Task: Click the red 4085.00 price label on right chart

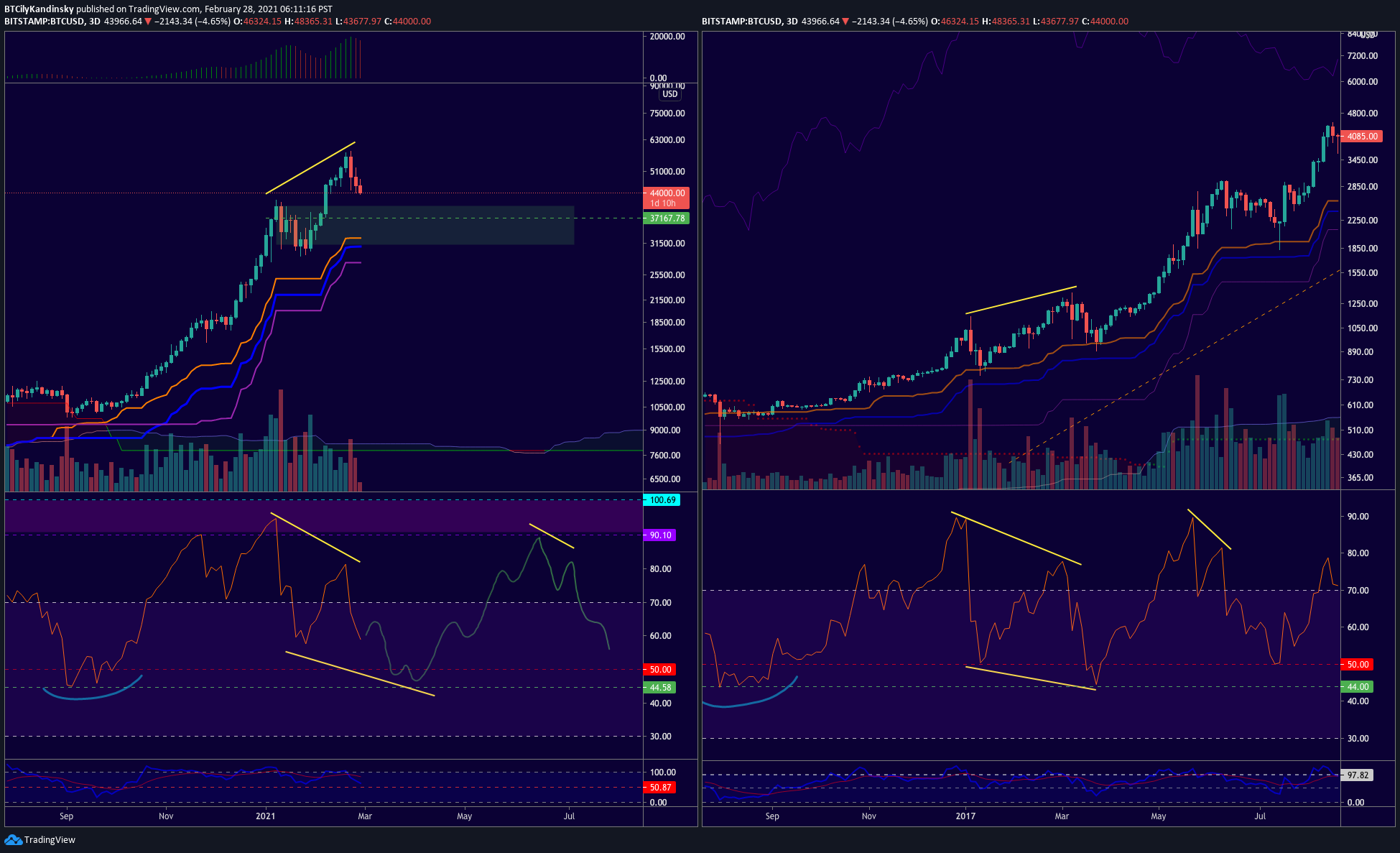Action: 1362,137
